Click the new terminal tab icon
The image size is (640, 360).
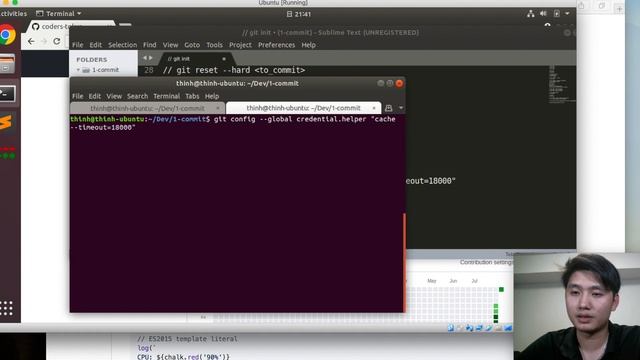tap(389, 108)
